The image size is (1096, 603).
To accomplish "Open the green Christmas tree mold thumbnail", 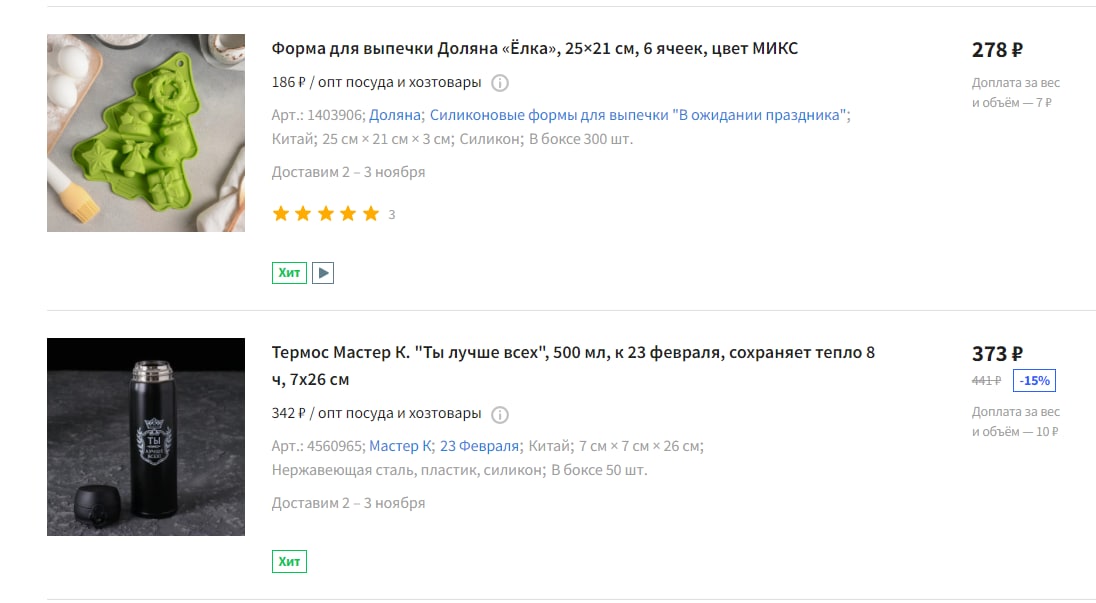I will pyautogui.click(x=146, y=133).
